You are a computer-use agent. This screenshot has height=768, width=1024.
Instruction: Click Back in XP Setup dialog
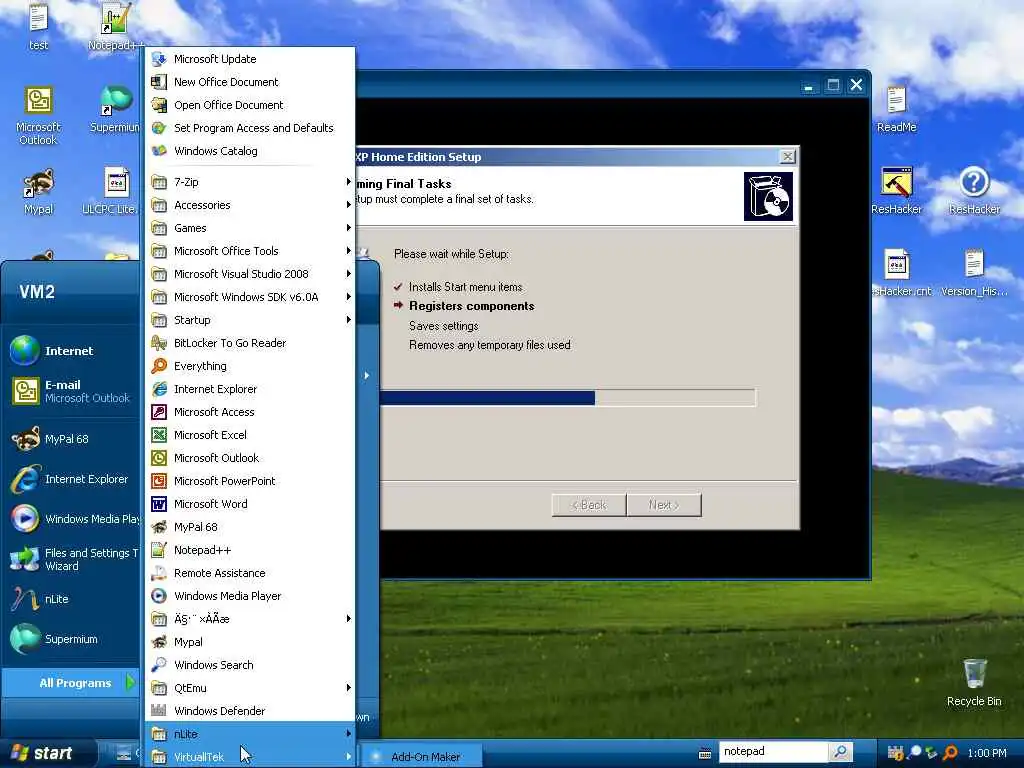(589, 505)
